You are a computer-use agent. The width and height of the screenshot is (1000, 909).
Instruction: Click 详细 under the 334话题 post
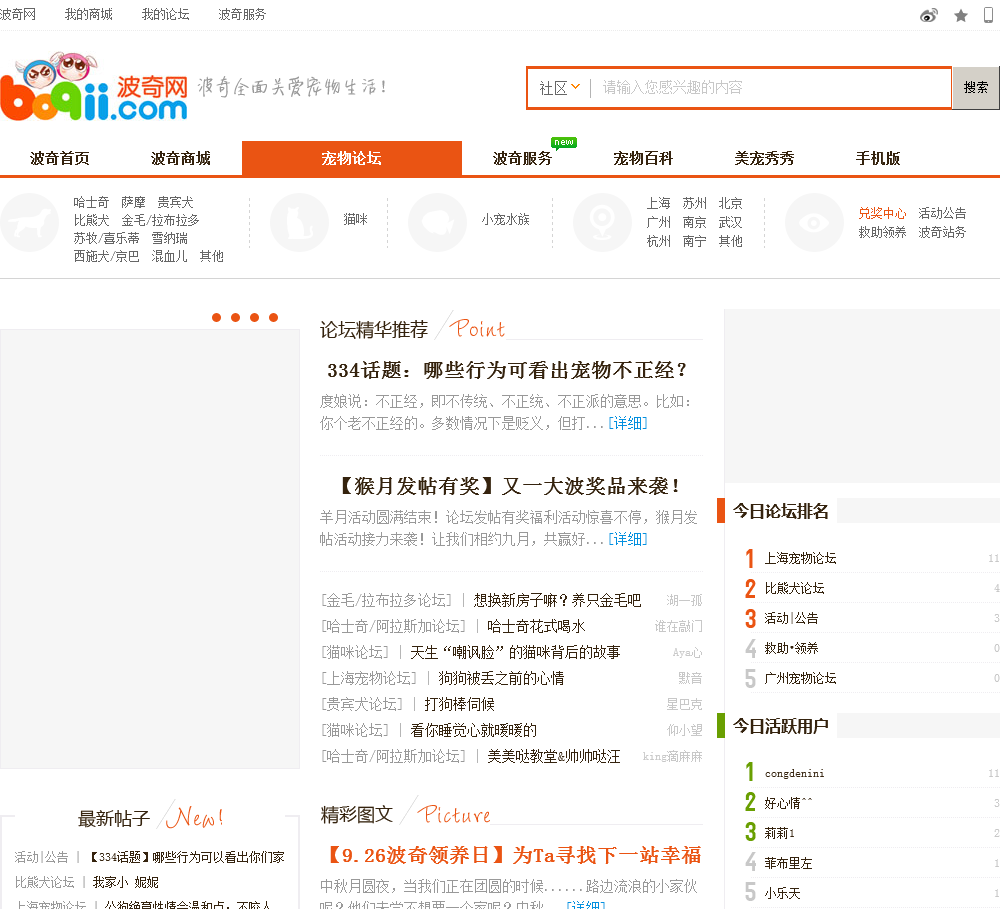pos(628,423)
